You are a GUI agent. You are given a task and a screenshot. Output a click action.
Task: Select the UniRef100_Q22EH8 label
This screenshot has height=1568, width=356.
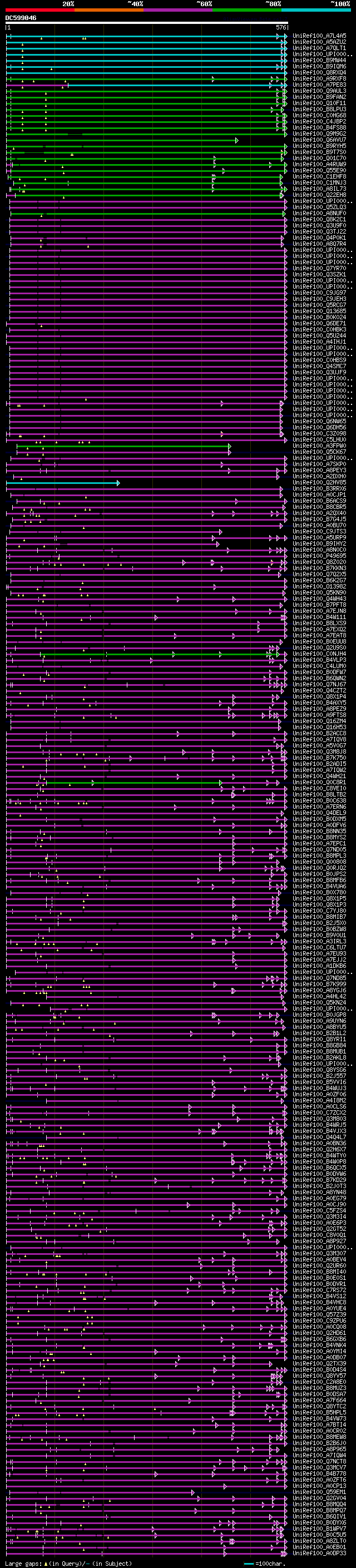click(319, 195)
